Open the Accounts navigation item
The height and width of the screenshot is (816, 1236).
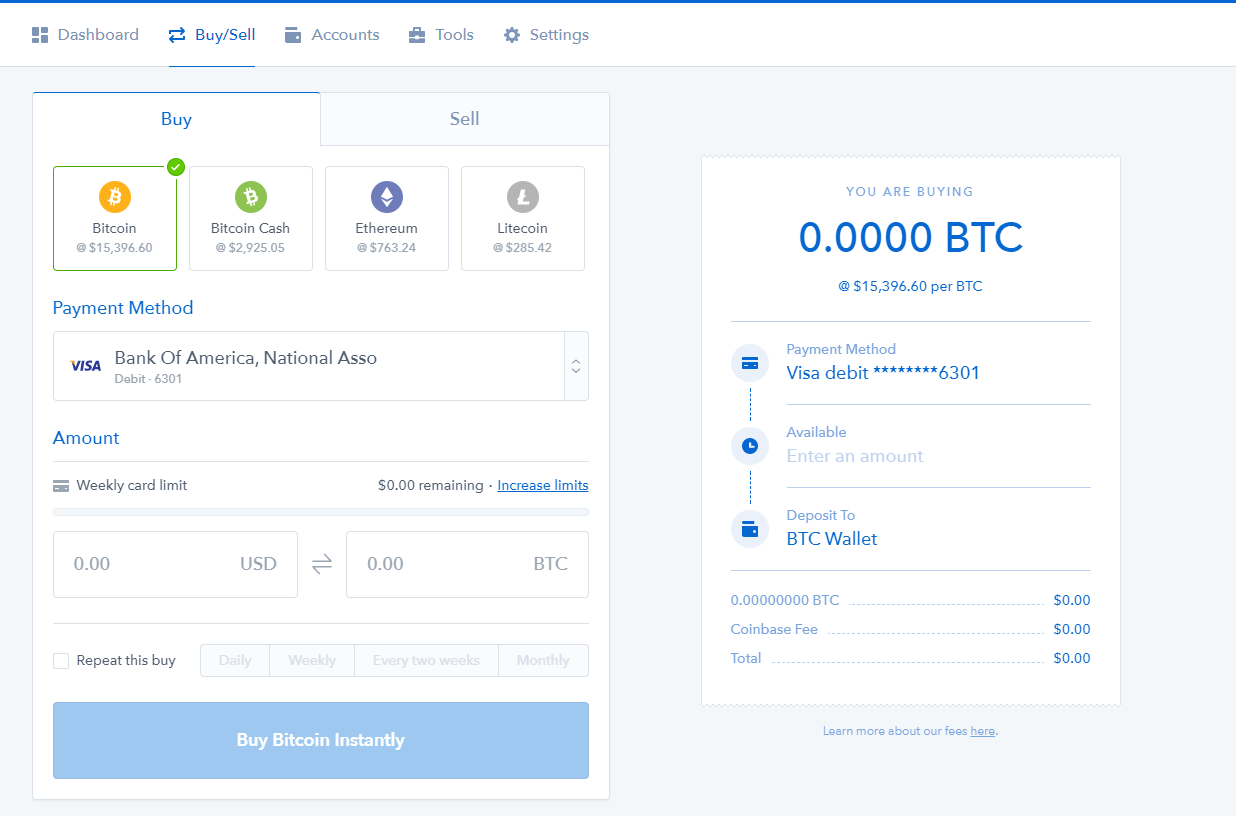tap(332, 35)
